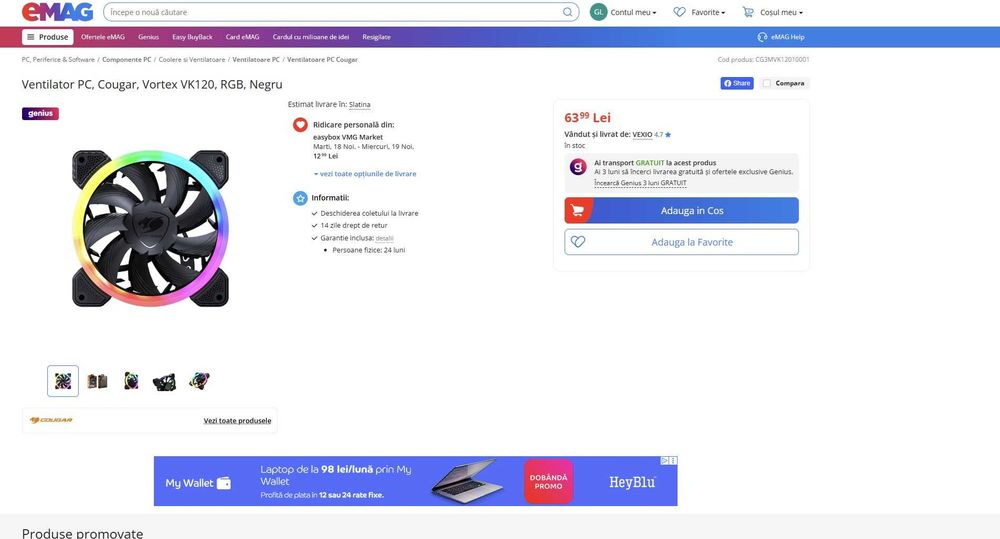Open the Cosul meu dropdown

click(781, 12)
